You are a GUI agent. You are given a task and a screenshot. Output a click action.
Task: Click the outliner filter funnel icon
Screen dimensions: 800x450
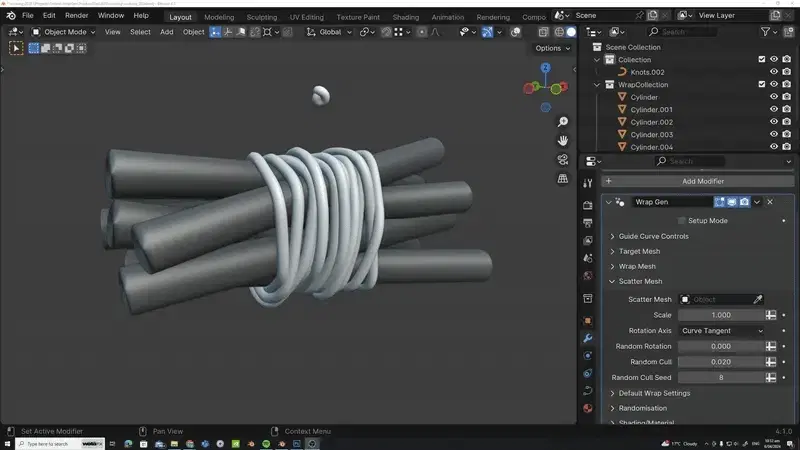(767, 32)
